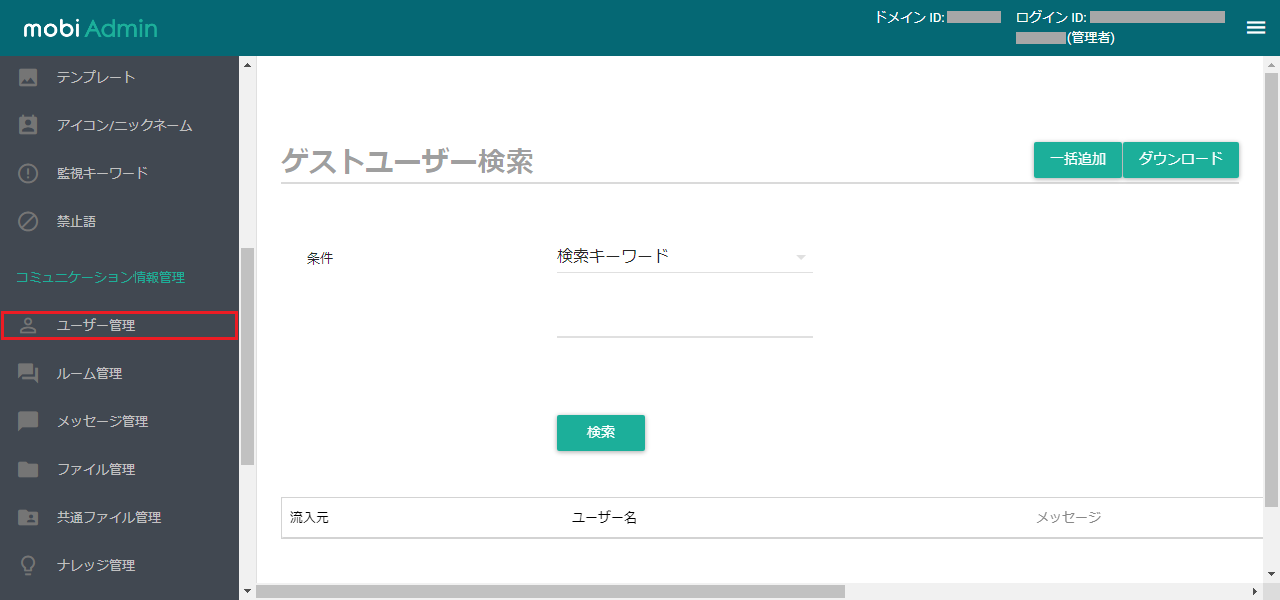Open the hamburger menu at top right
The height and width of the screenshot is (600, 1280).
(x=1256, y=28)
